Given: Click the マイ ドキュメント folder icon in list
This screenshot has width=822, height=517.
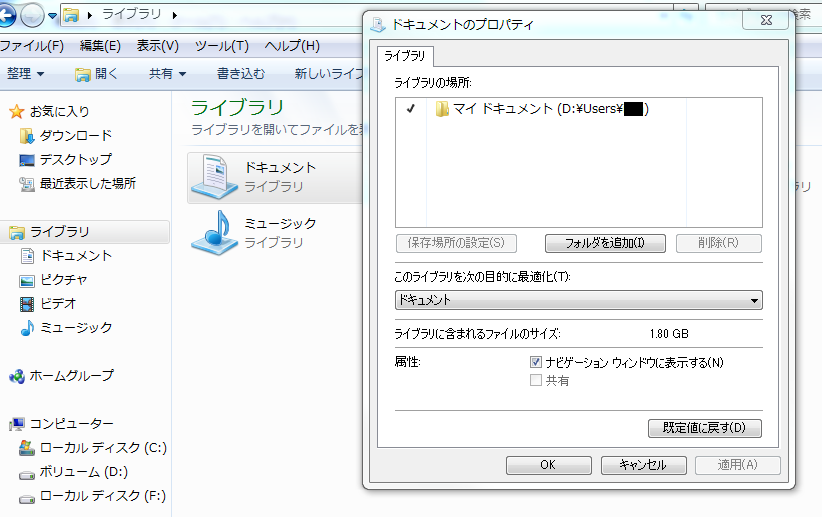Looking at the screenshot, I should click(442, 109).
